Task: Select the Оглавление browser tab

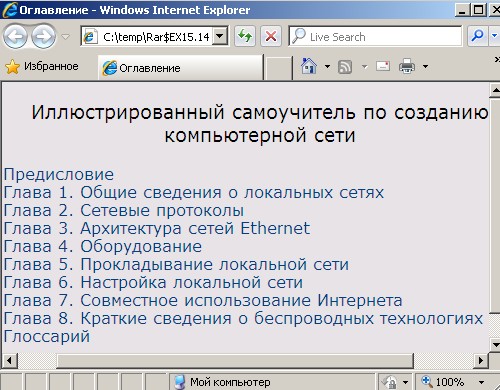Action: click(180, 68)
